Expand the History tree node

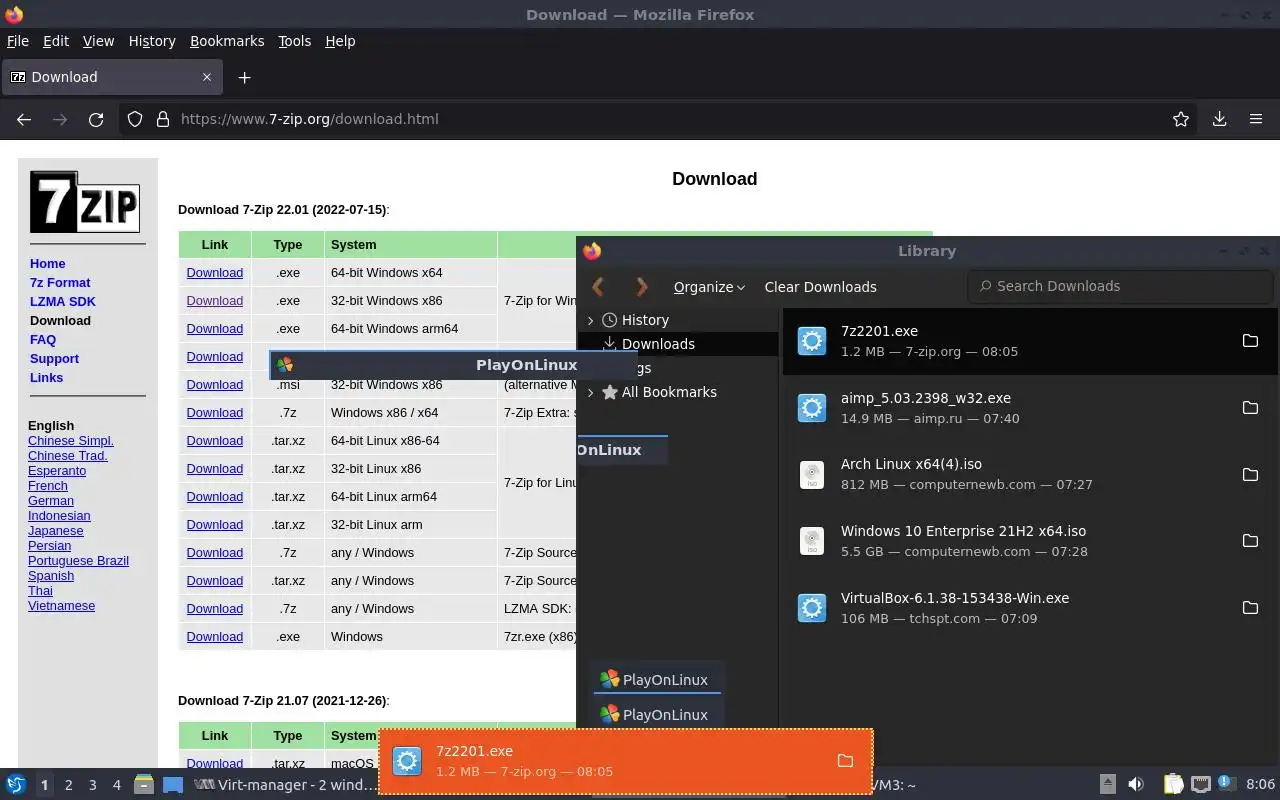tap(590, 320)
